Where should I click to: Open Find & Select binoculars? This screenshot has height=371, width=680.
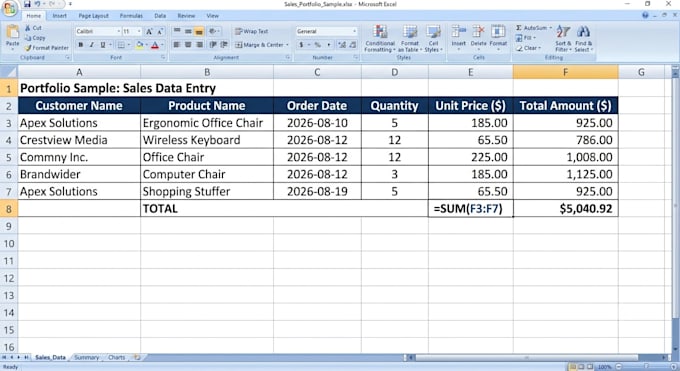[x=584, y=39]
